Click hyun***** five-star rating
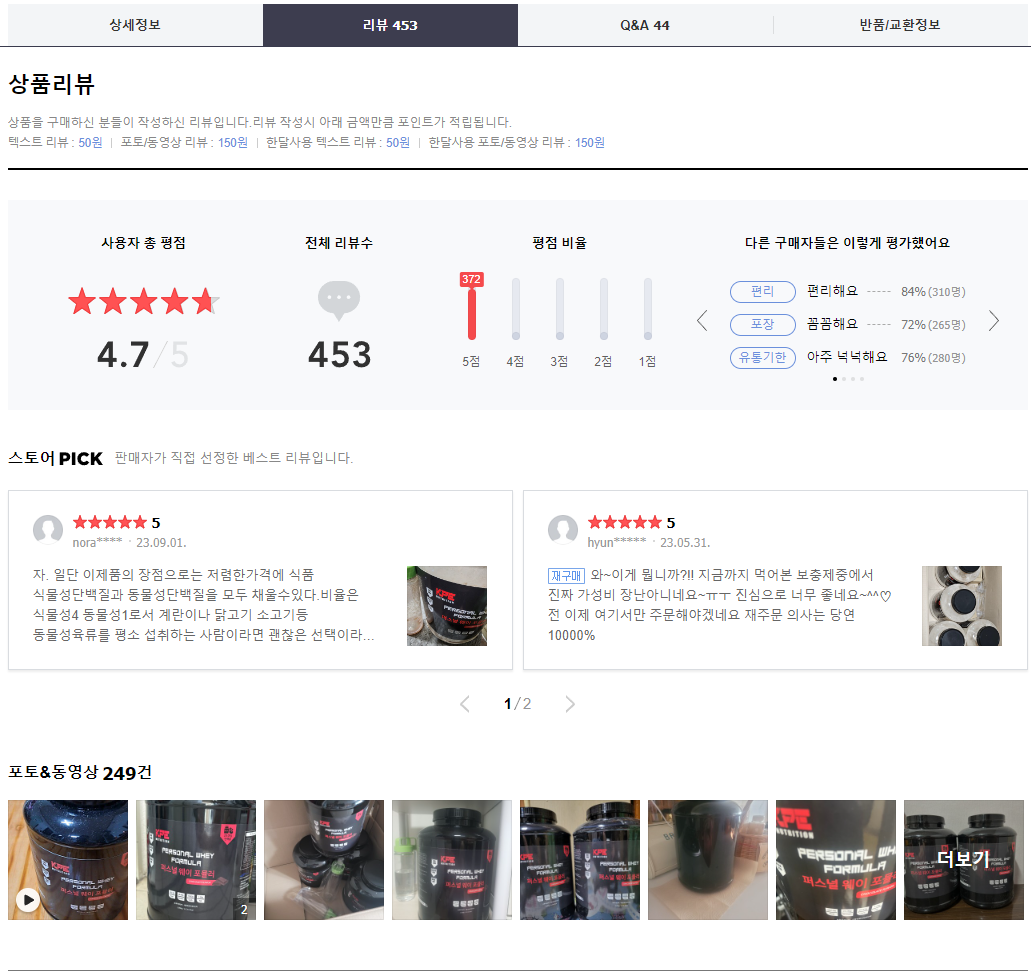The width and height of the screenshot is (1031, 975). coord(625,523)
